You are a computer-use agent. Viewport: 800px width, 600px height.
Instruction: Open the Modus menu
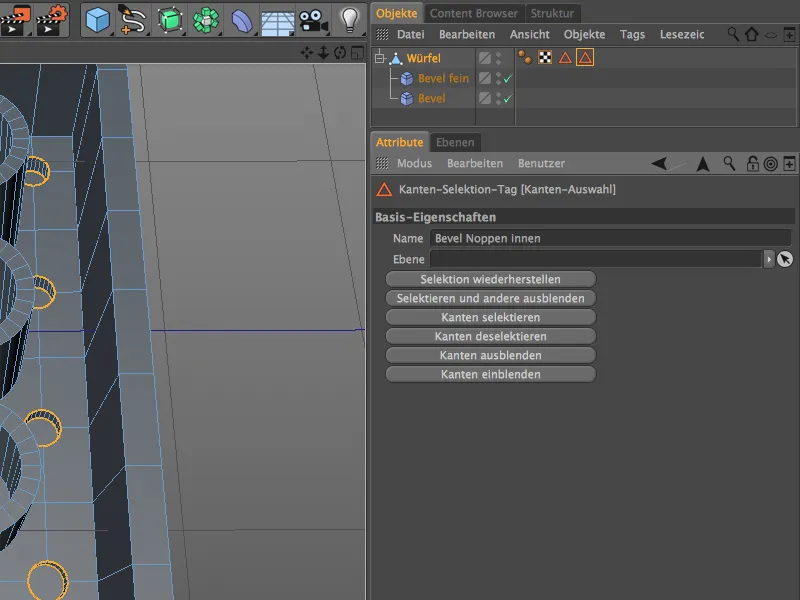tap(414, 163)
